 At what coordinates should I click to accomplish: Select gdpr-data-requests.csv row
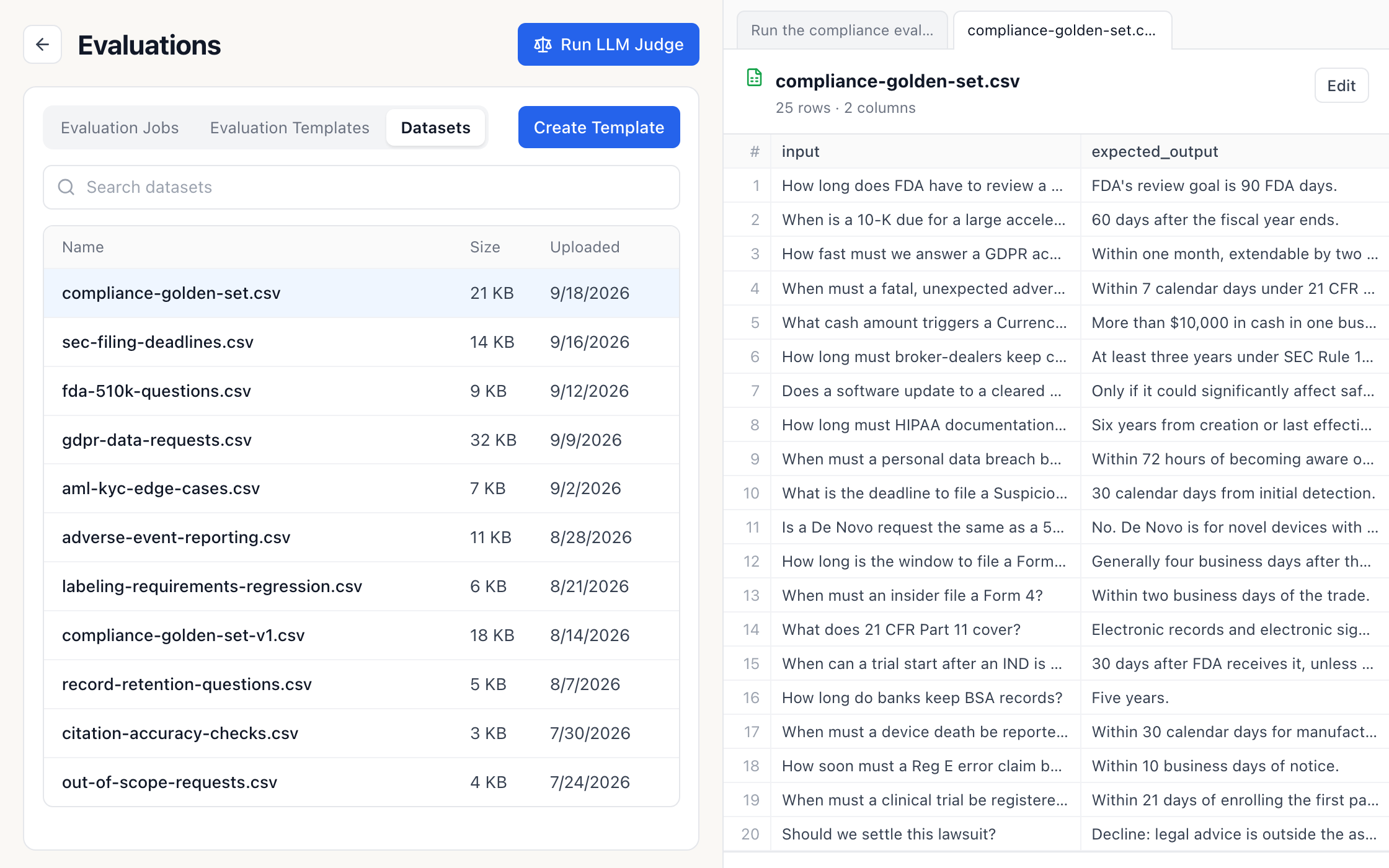pos(362,440)
